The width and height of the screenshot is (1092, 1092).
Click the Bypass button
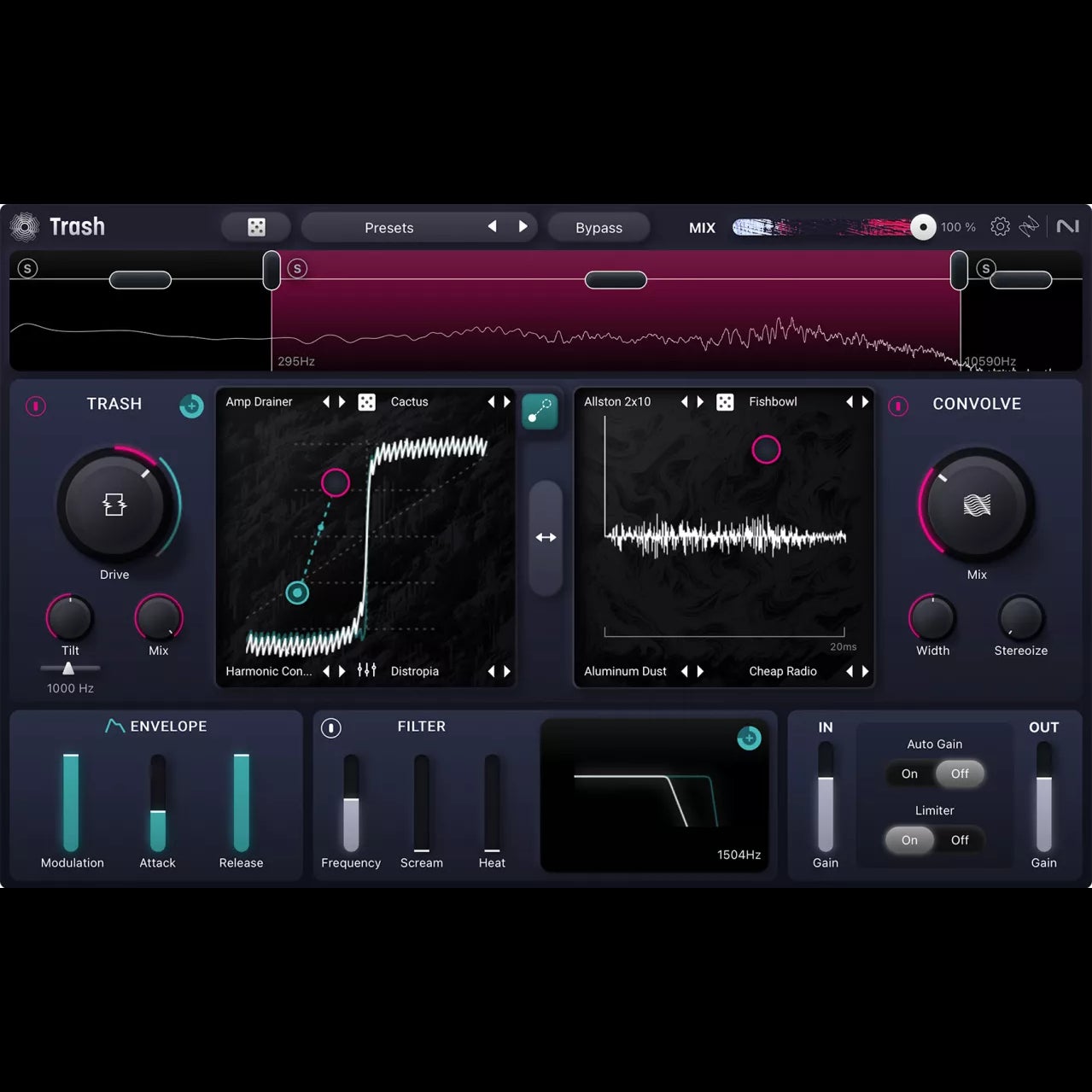click(599, 227)
